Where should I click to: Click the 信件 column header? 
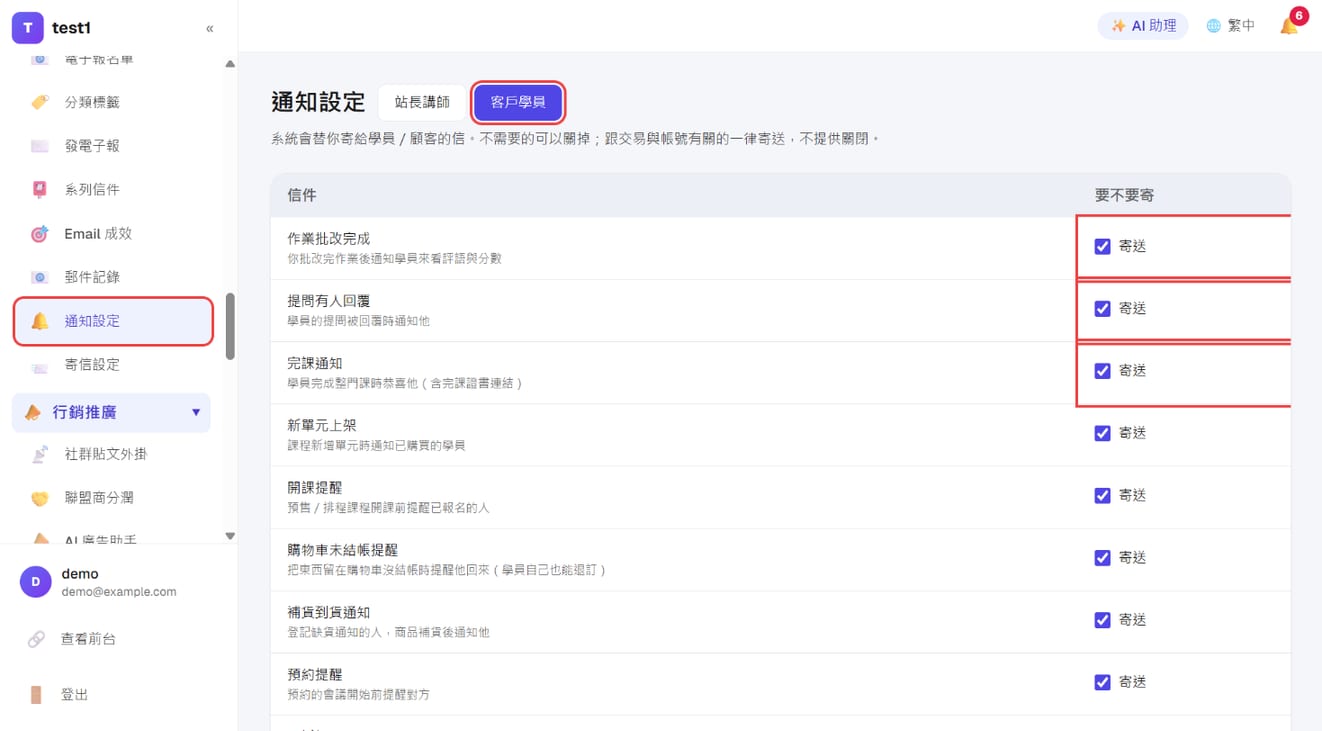coord(301,195)
